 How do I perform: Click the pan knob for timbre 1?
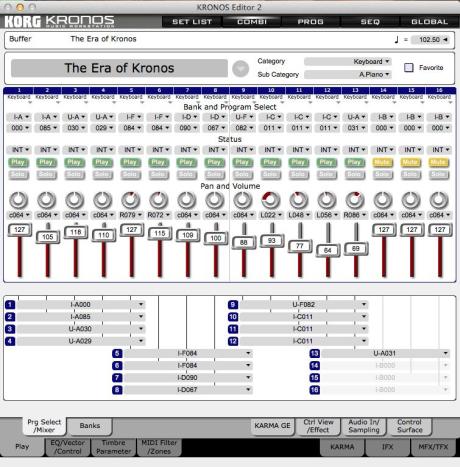(x=19, y=200)
